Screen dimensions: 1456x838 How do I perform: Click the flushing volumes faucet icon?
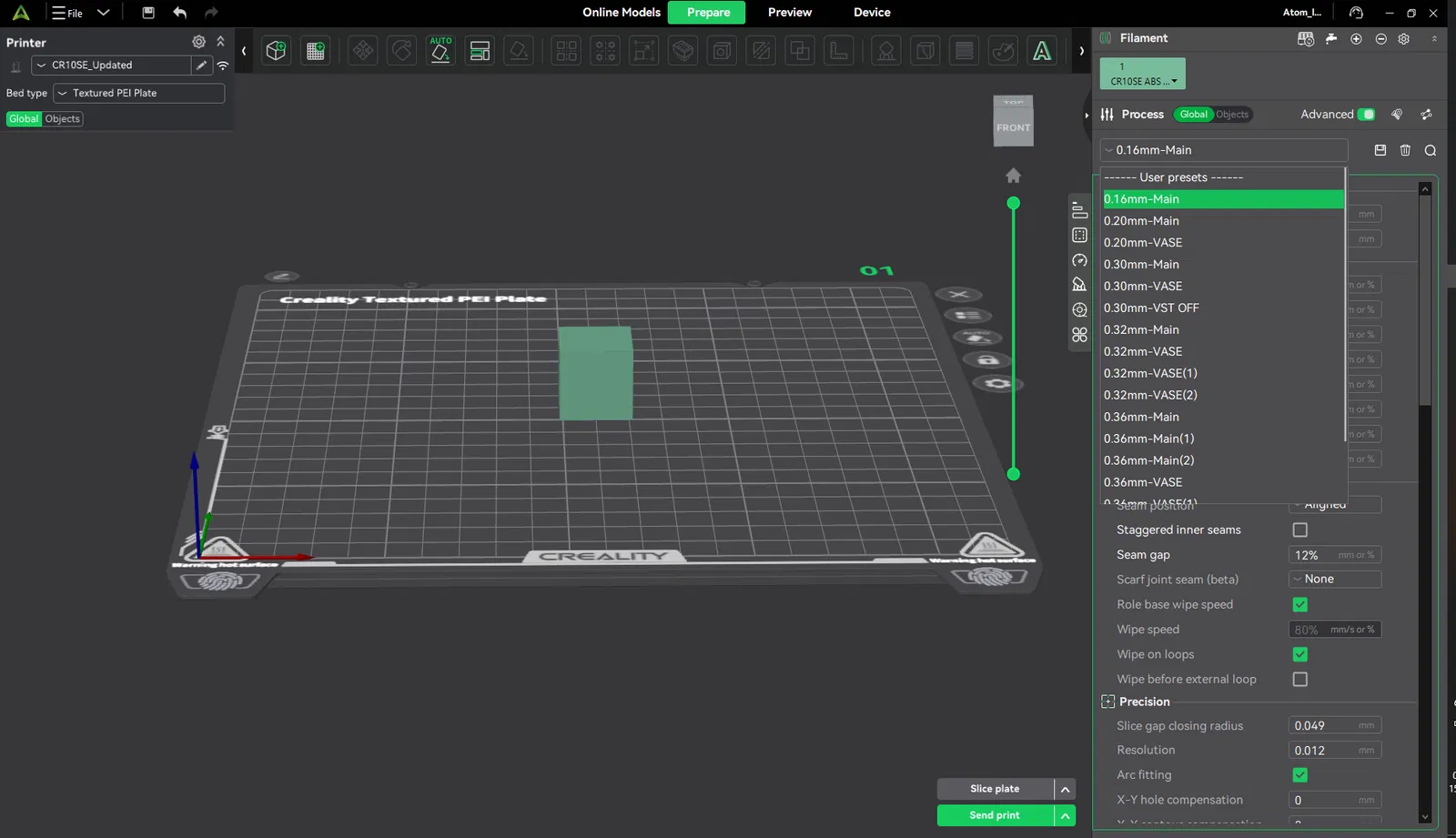pos(1331,38)
